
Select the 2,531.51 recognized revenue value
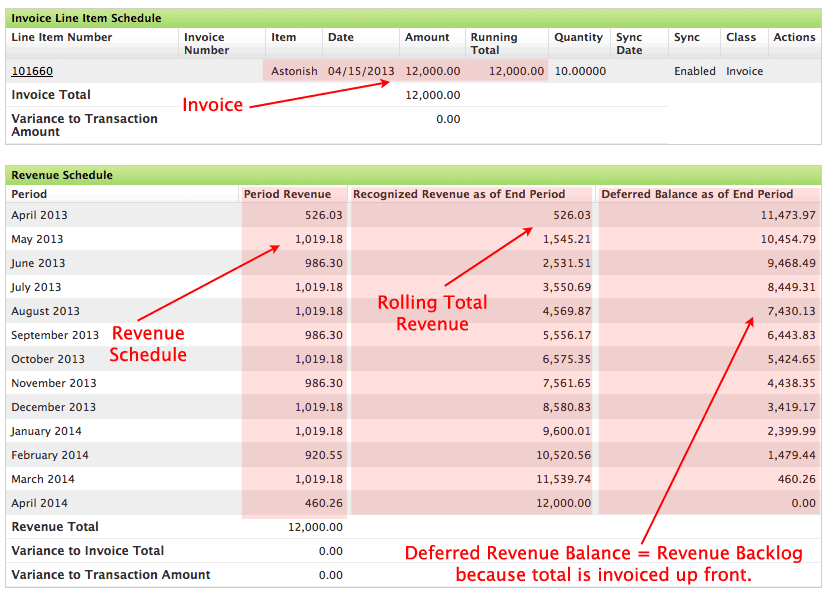pos(566,263)
